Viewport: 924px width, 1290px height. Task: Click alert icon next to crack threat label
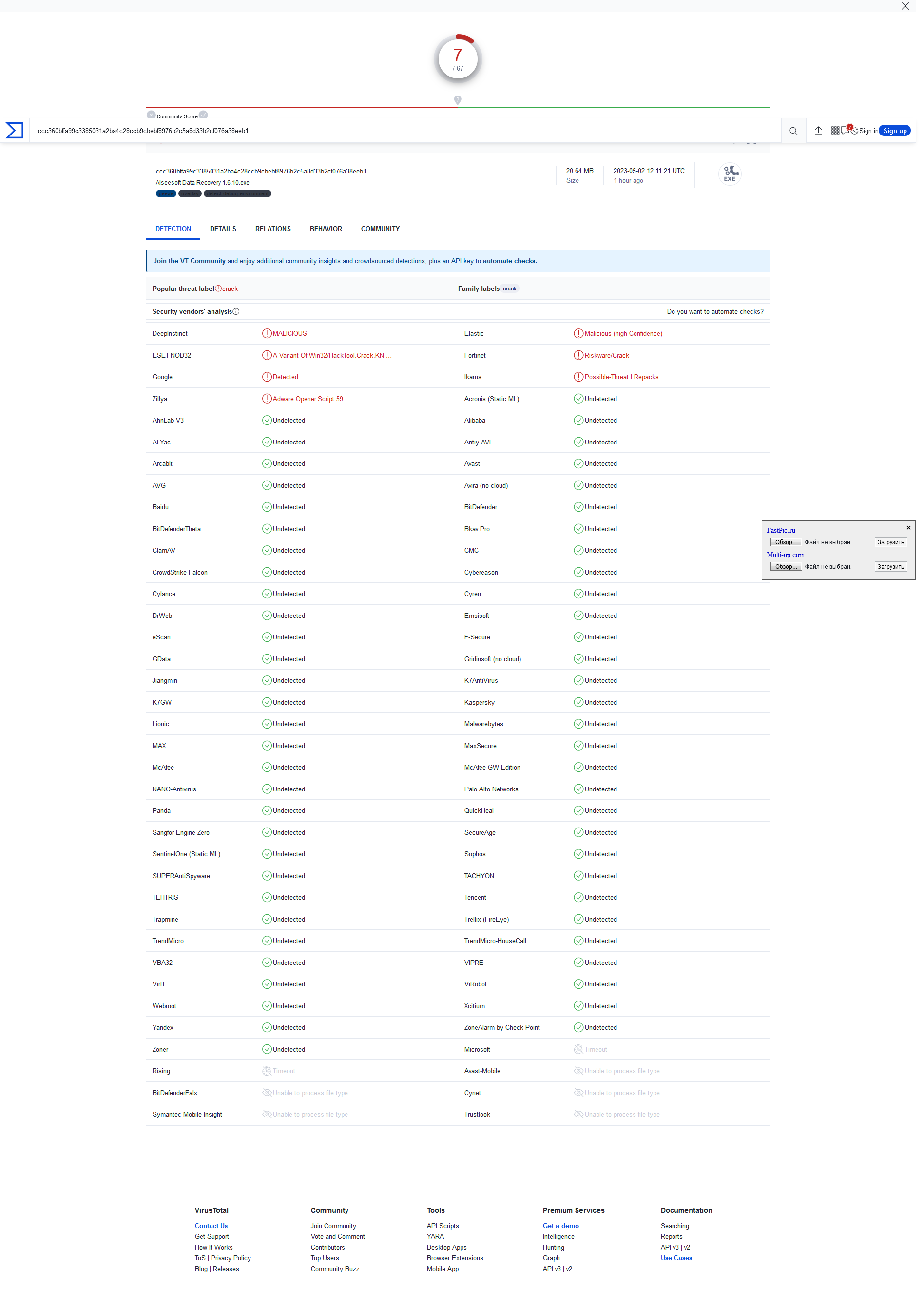point(218,289)
